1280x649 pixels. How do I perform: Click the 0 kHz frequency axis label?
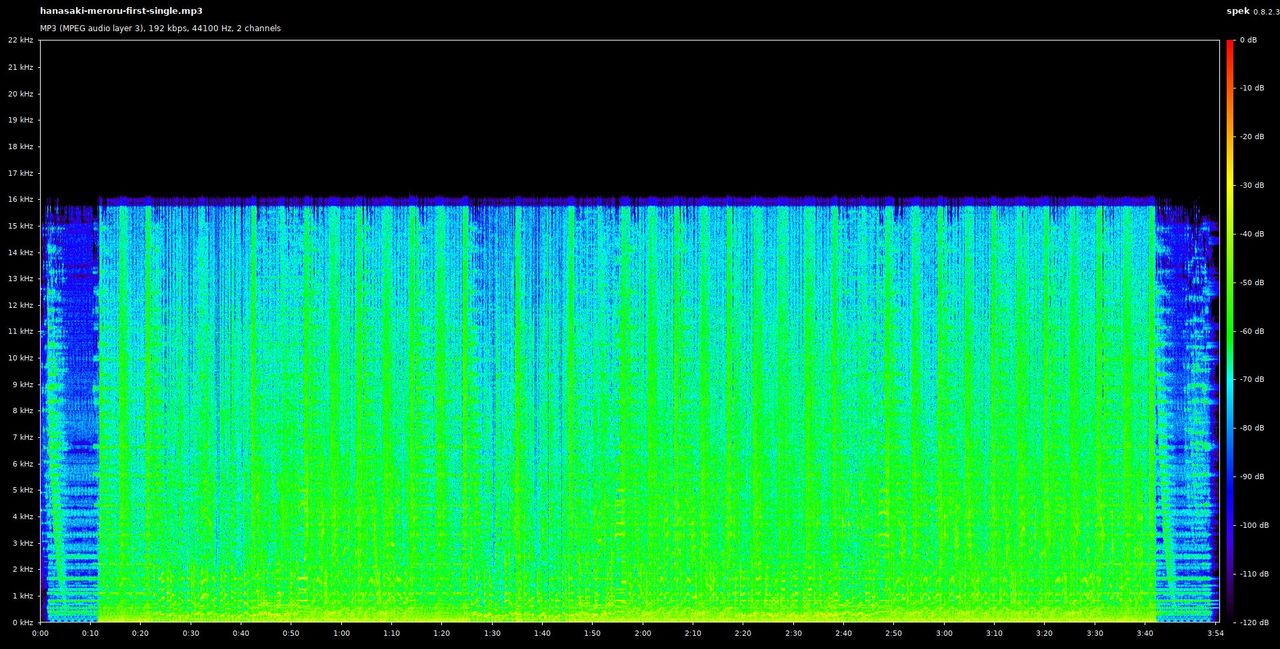(x=24, y=620)
